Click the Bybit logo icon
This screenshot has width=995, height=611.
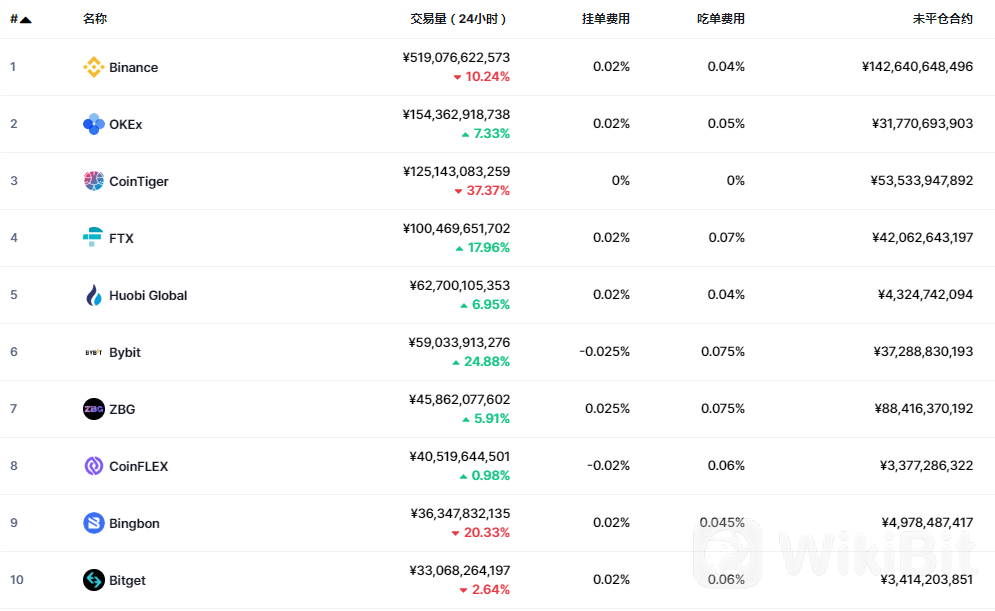93,352
